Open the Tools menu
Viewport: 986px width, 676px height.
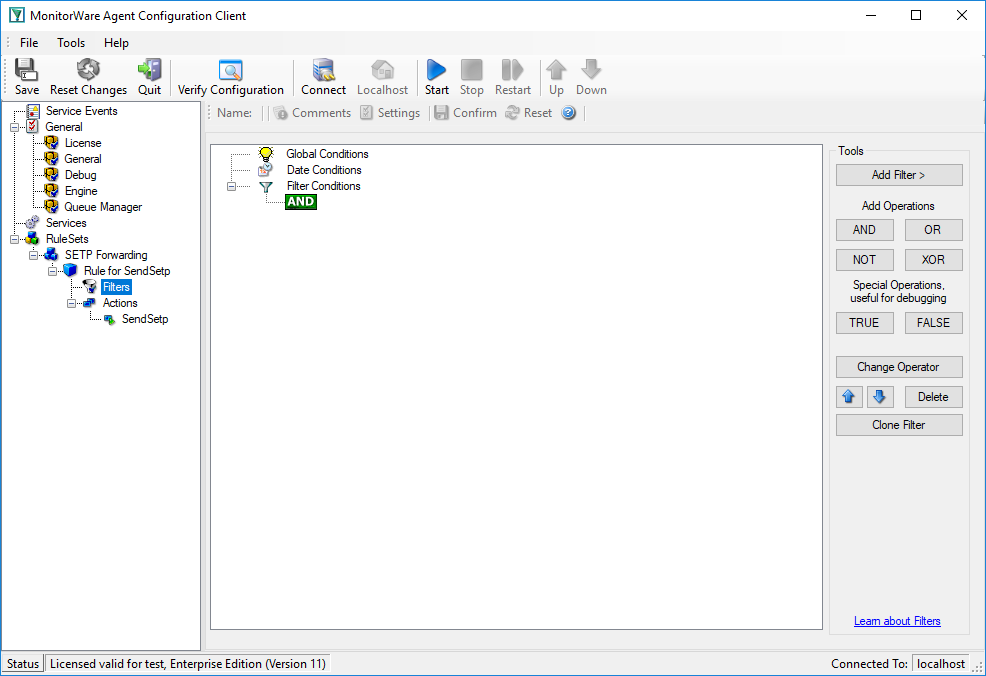(71, 43)
